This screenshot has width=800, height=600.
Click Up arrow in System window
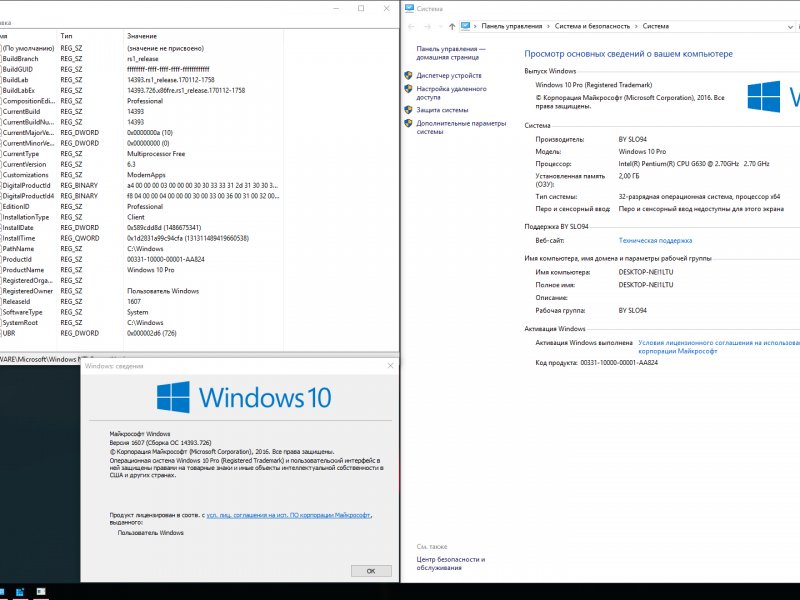[x=452, y=26]
